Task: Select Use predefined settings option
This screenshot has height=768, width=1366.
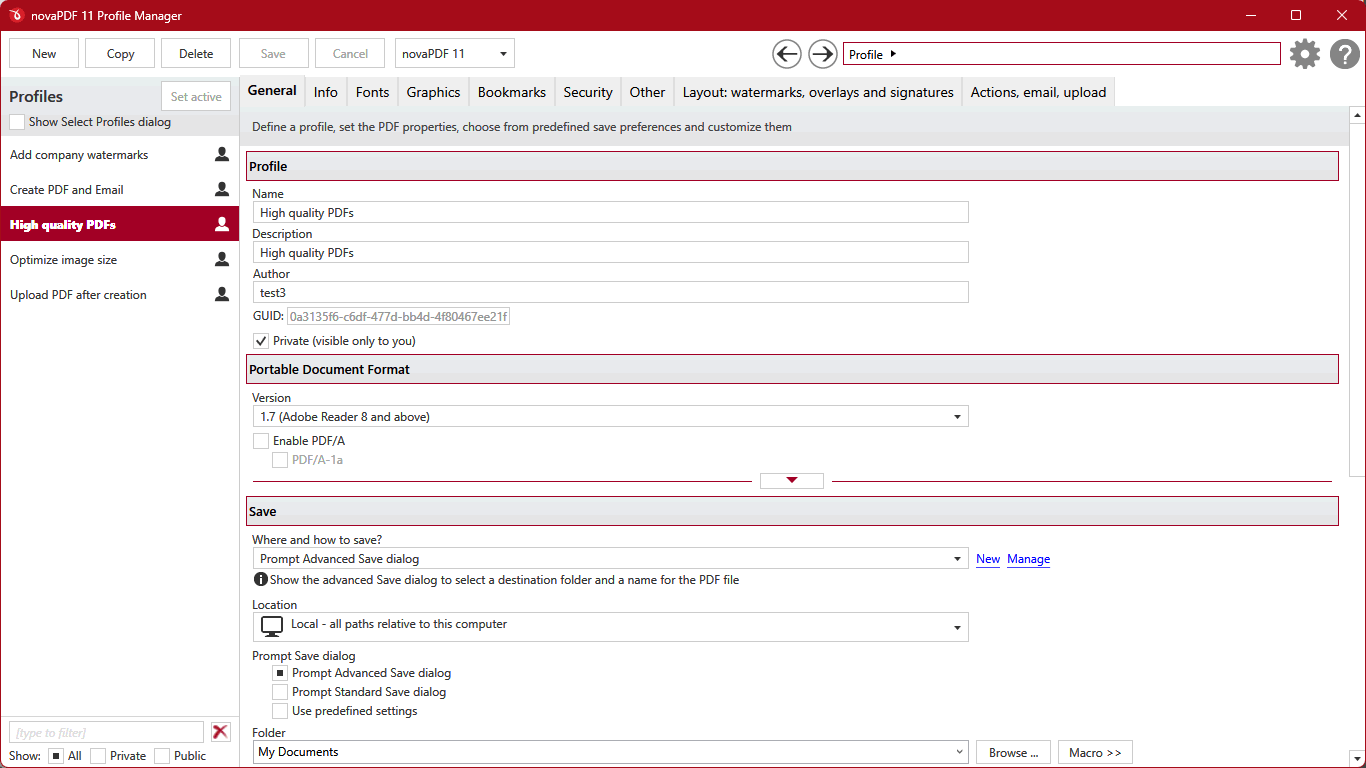Action: point(280,711)
